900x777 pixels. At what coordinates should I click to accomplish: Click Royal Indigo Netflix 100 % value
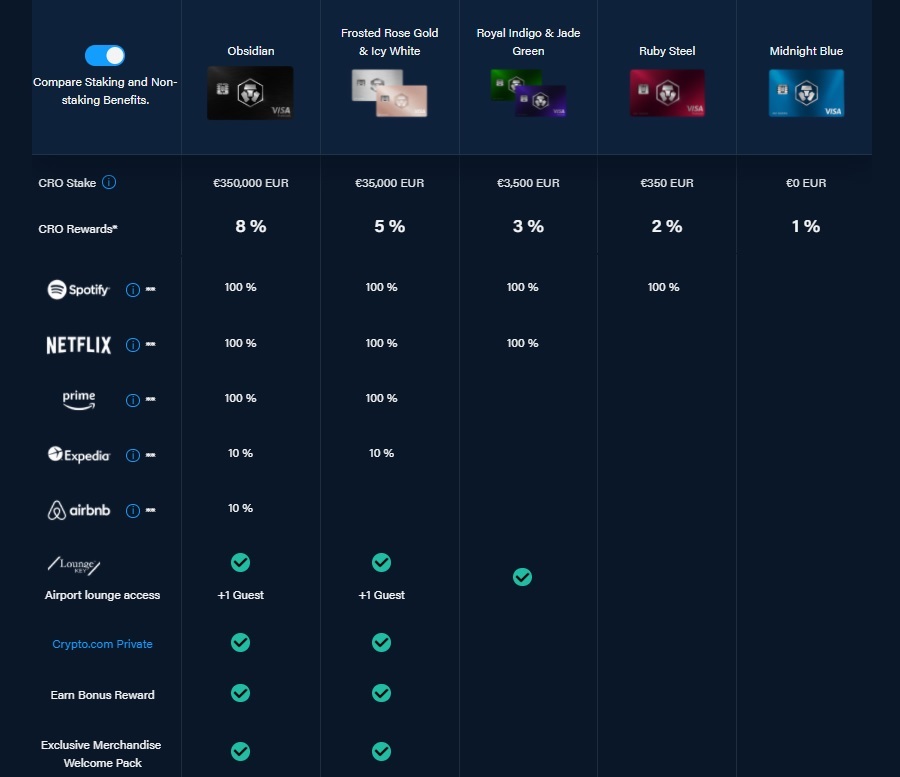(522, 343)
